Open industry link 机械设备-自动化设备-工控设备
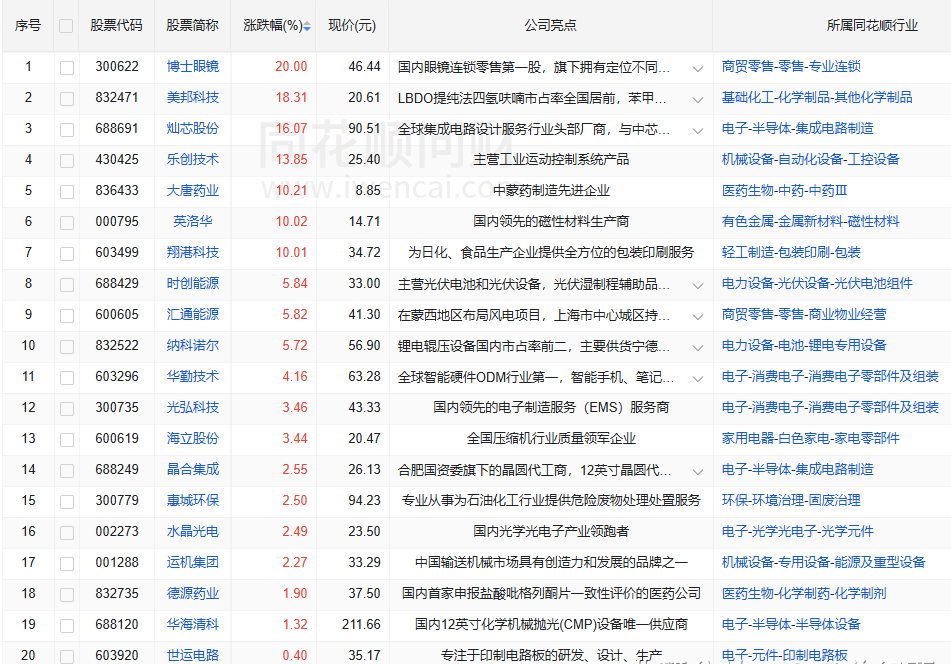Image resolution: width=951 pixels, height=664 pixels. 810,159
